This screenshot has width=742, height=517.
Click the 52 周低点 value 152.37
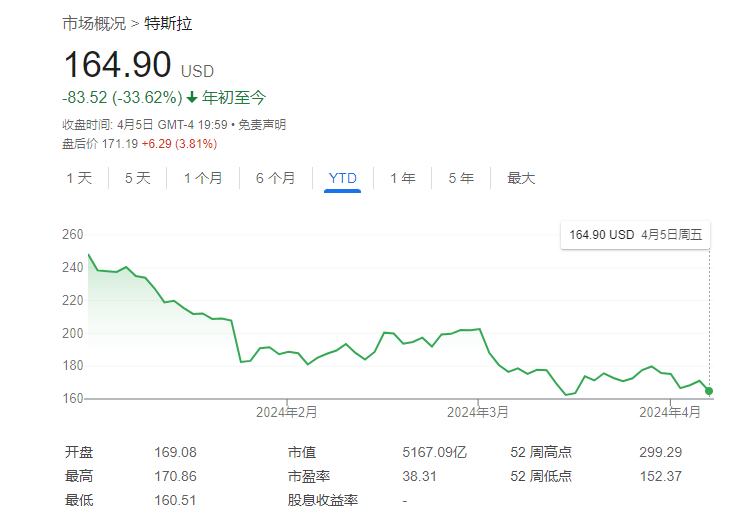click(x=661, y=476)
